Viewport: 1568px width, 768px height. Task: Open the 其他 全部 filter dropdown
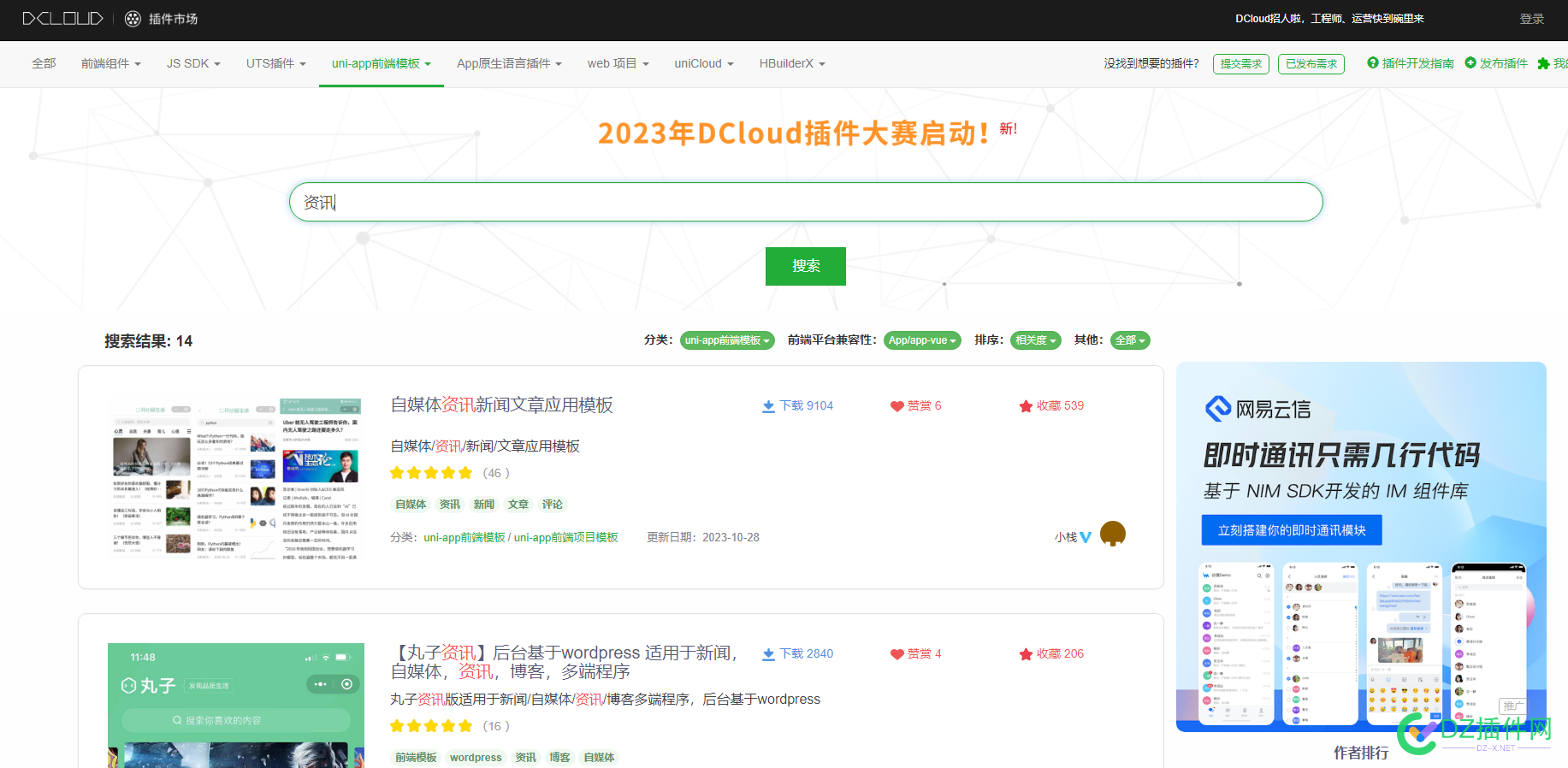(1130, 340)
